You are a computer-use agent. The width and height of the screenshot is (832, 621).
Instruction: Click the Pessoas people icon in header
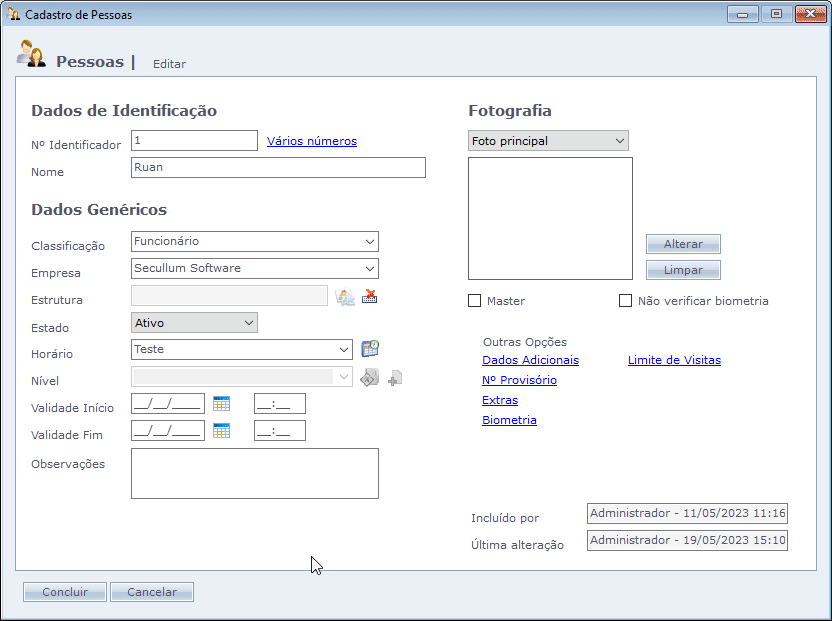coord(31,55)
